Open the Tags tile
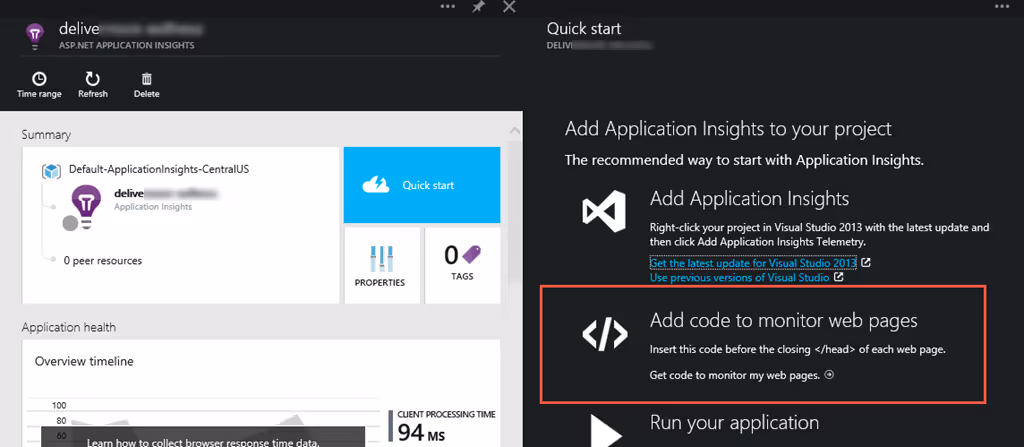This screenshot has height=447, width=1024. coord(462,265)
